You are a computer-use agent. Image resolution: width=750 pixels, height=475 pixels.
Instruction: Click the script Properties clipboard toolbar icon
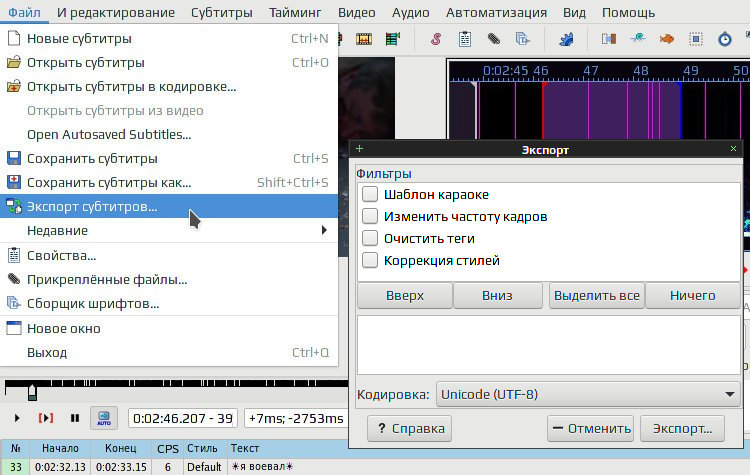pyautogui.click(x=464, y=39)
